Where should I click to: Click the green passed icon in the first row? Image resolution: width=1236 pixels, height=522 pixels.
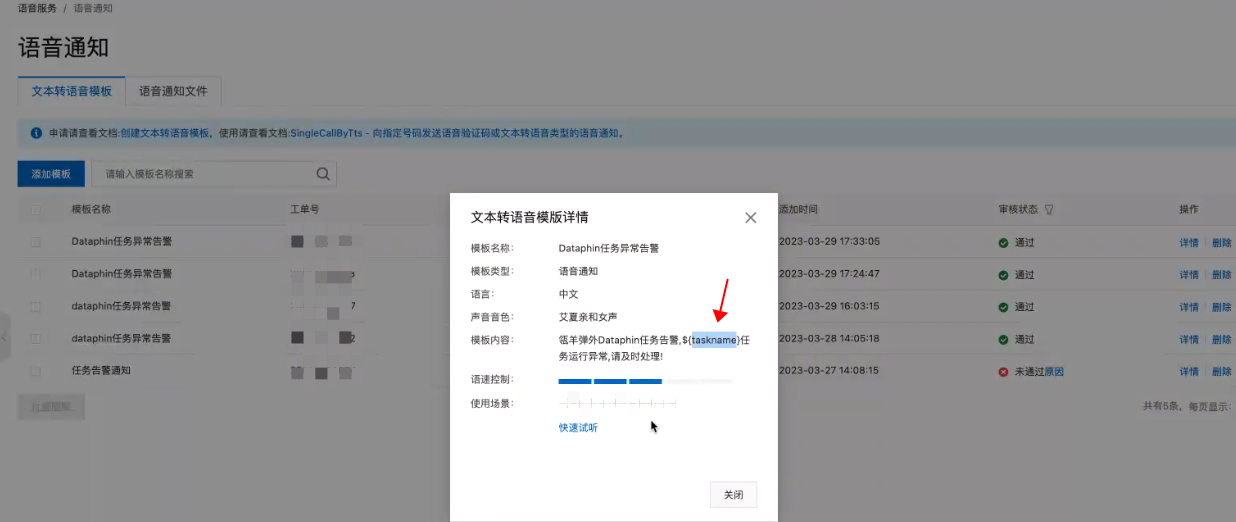[x=1003, y=242]
